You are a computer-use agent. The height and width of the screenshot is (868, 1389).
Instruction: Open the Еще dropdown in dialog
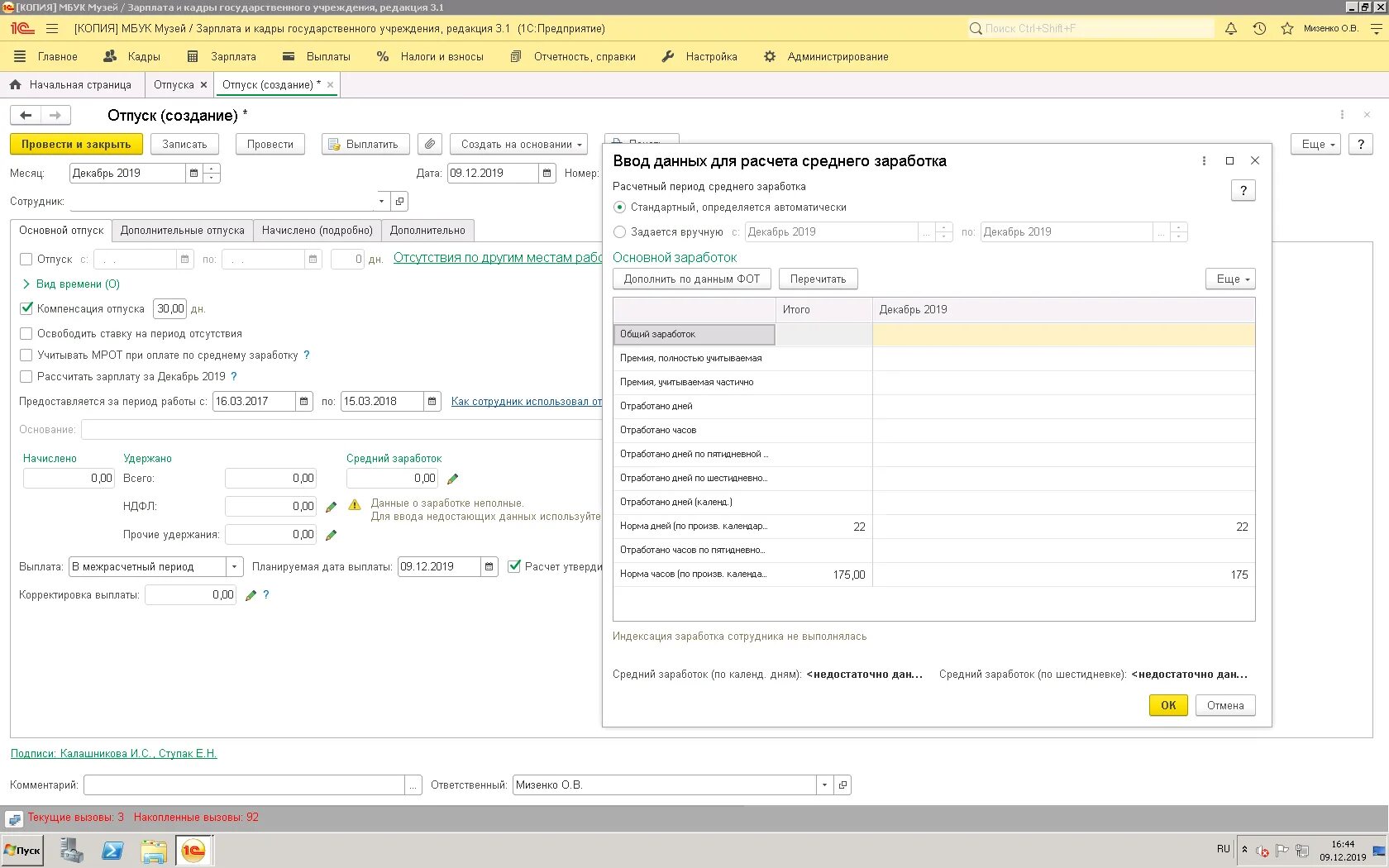click(x=1230, y=279)
